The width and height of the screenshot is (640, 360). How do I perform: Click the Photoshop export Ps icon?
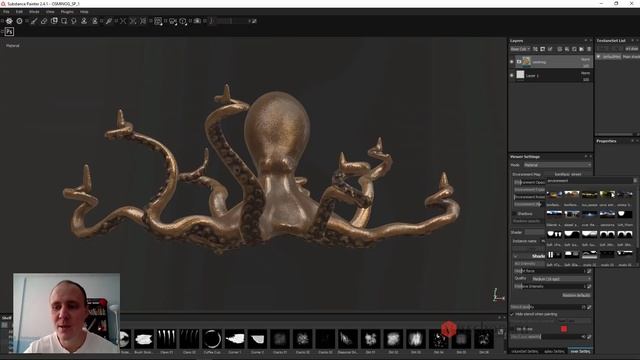coord(9,31)
